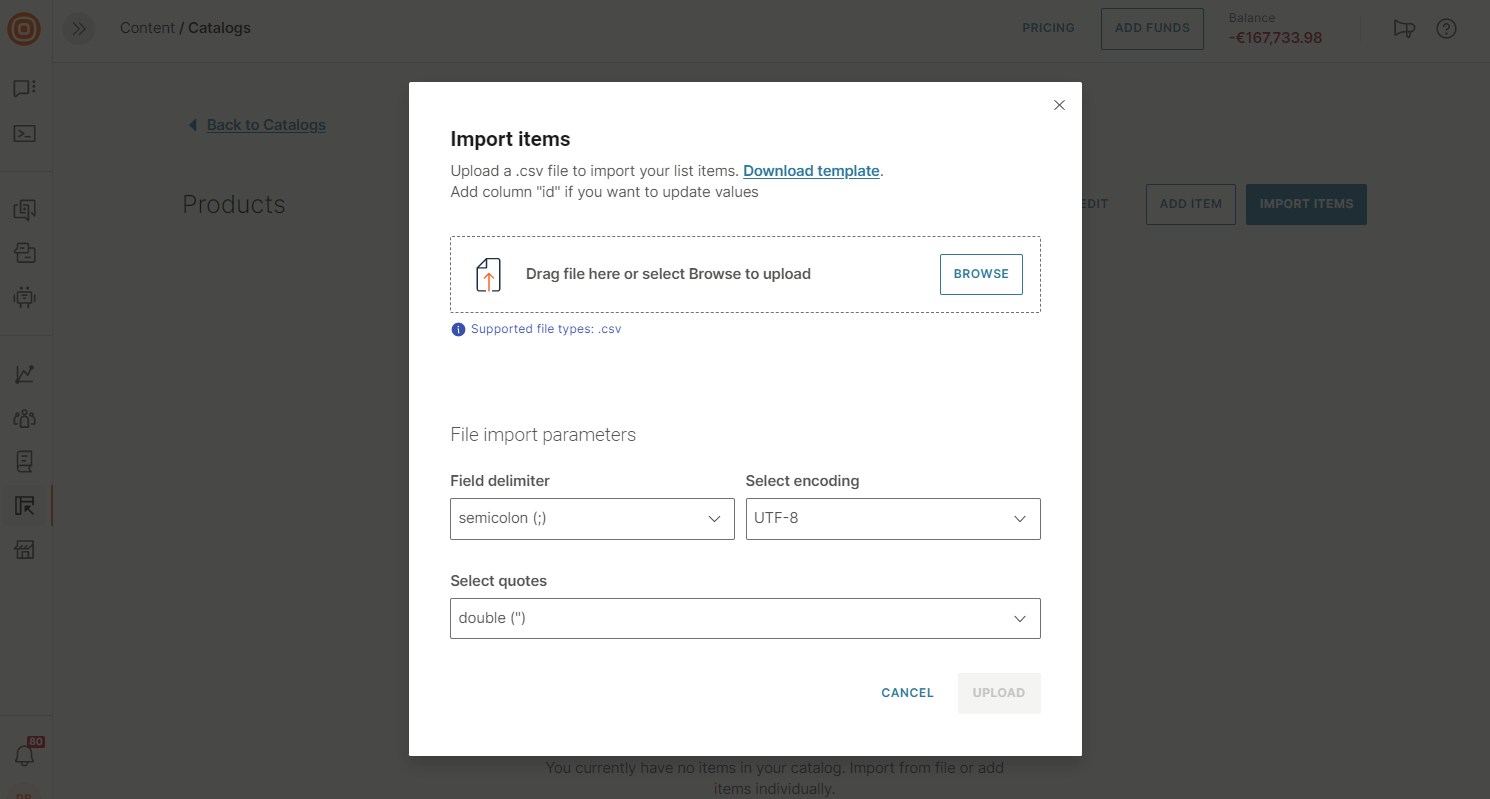The height and width of the screenshot is (799, 1490).
Task: Open the help question mark icon
Action: point(1446,28)
